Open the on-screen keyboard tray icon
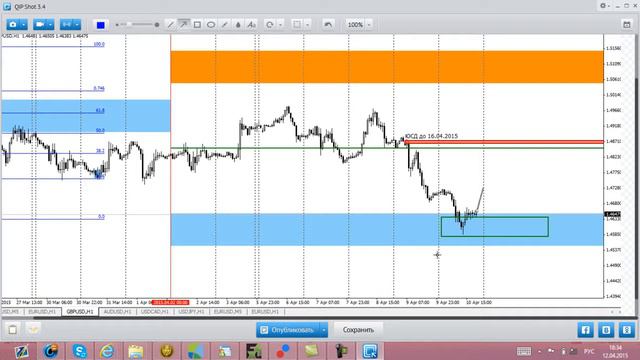 click(524, 351)
